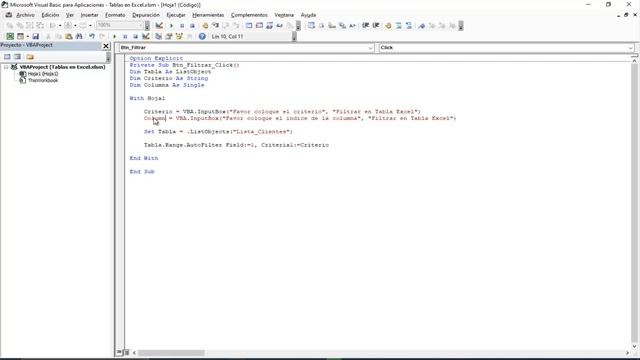Image resolution: width=640 pixels, height=360 pixels.
Task: Open toolbar options after the Lin/Col box
Action: (x=294, y=36)
